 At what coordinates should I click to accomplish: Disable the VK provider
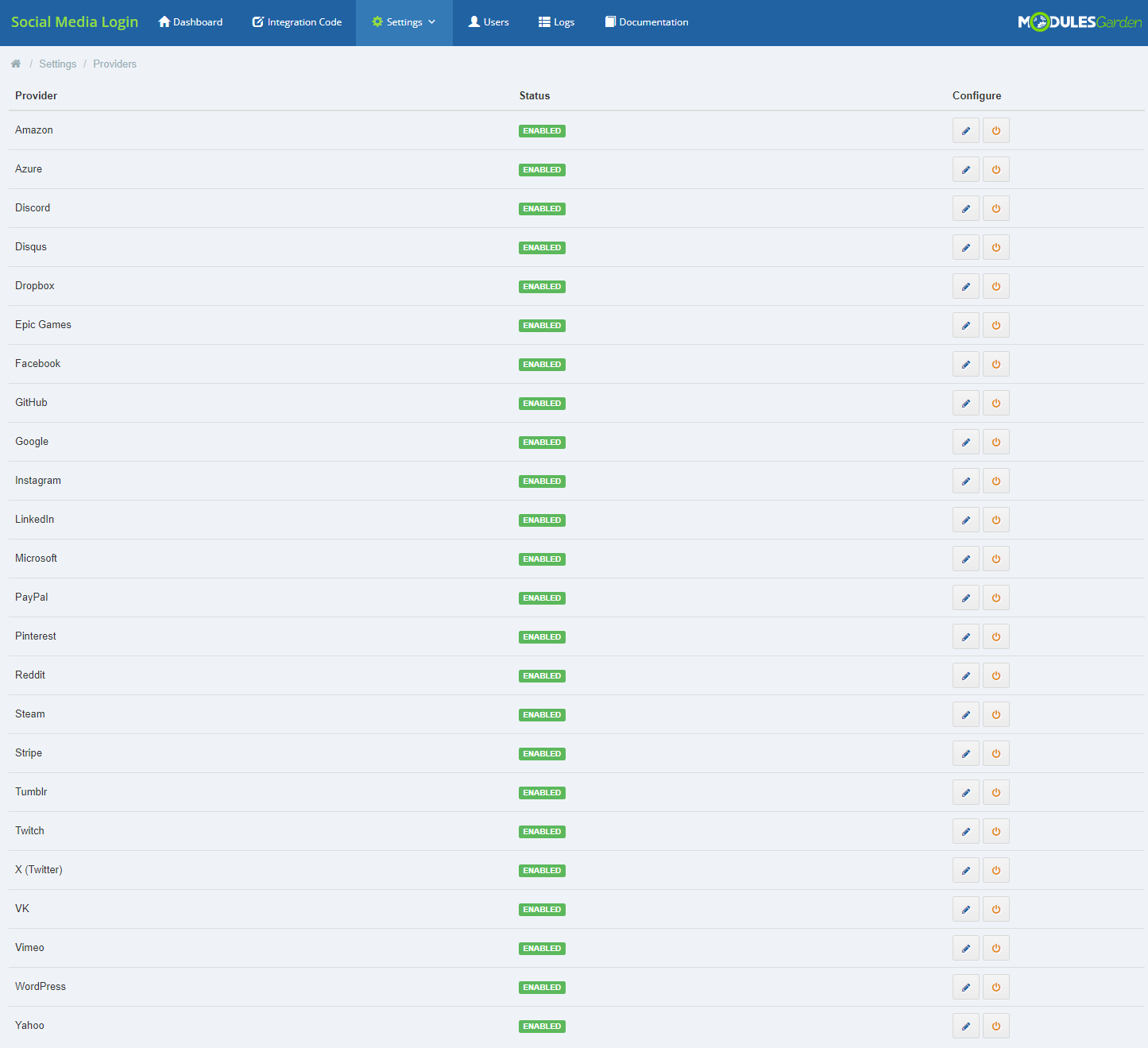tap(995, 908)
